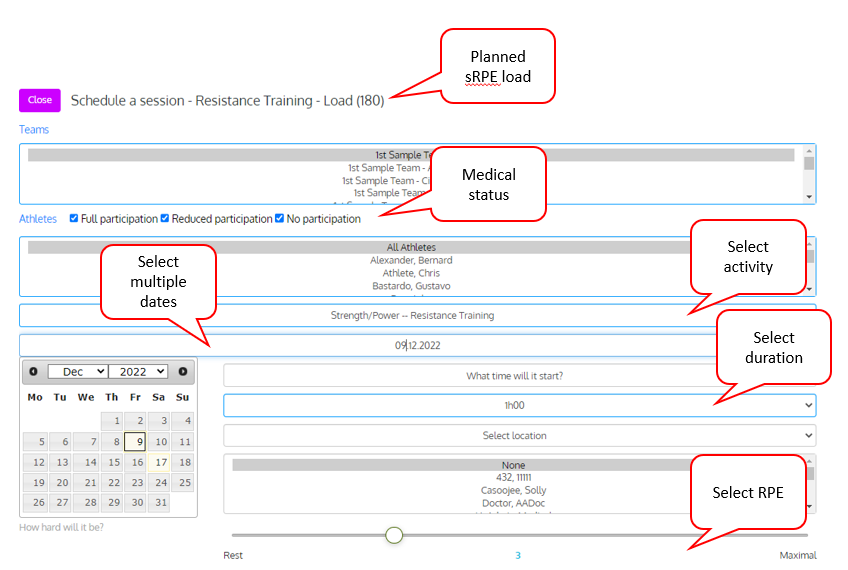Image resolution: width=848 pixels, height=570 pixels.
Task: Pick December 31 in calendar
Action: point(158,502)
